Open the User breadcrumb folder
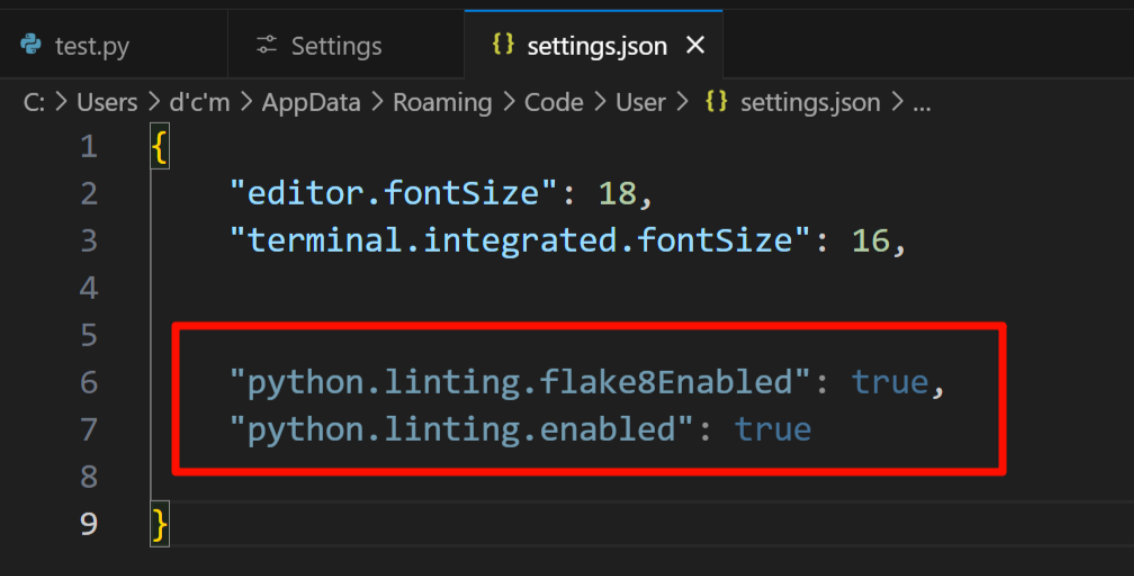The height and width of the screenshot is (576, 1134). (x=640, y=102)
